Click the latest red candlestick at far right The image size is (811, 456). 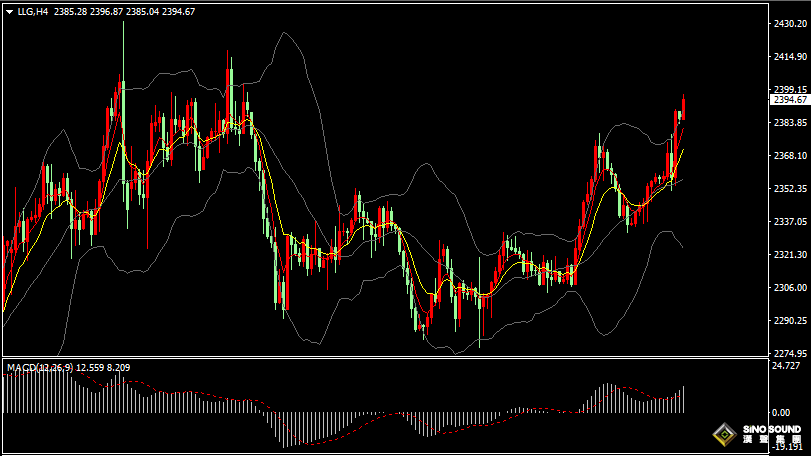pos(684,108)
